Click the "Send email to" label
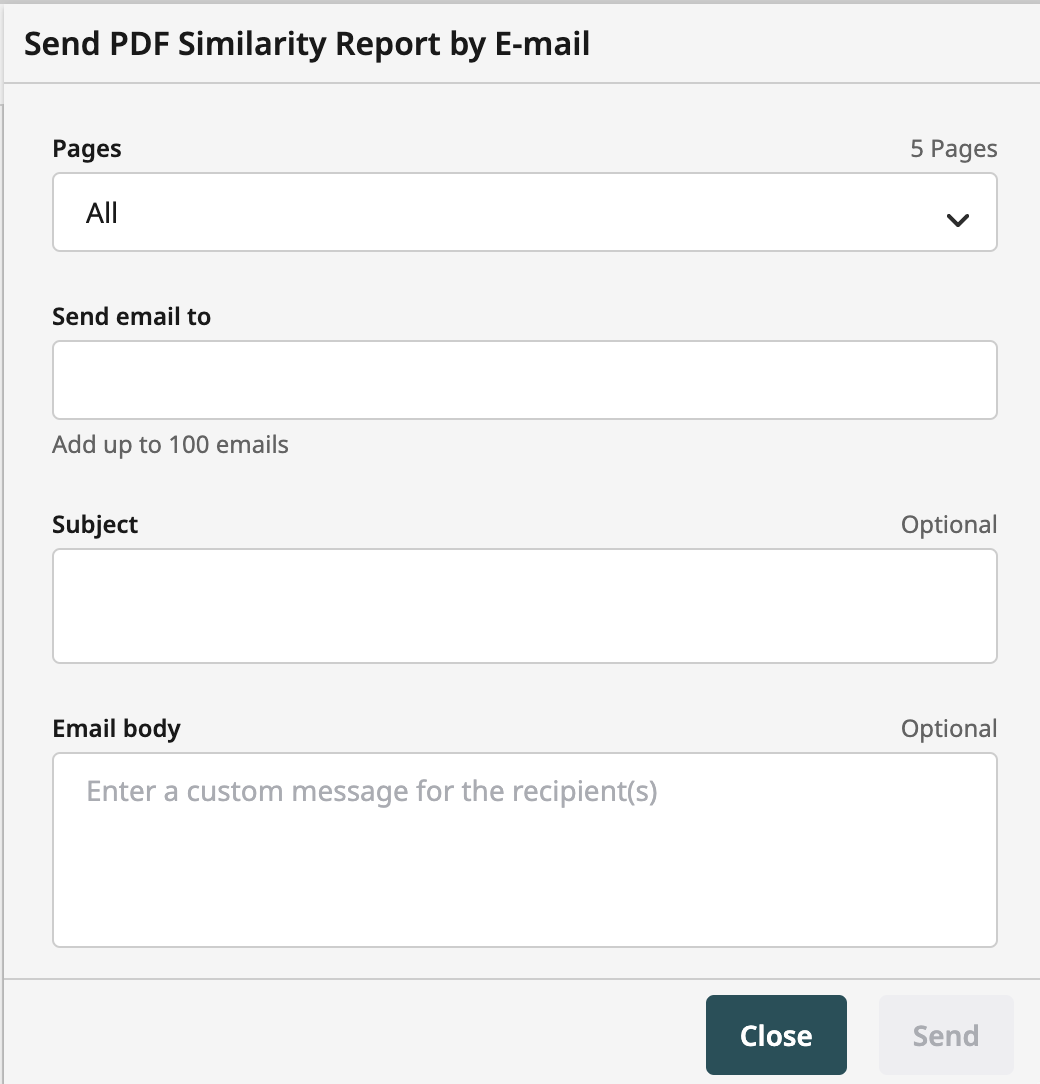The width and height of the screenshot is (1040, 1084). click(x=131, y=316)
